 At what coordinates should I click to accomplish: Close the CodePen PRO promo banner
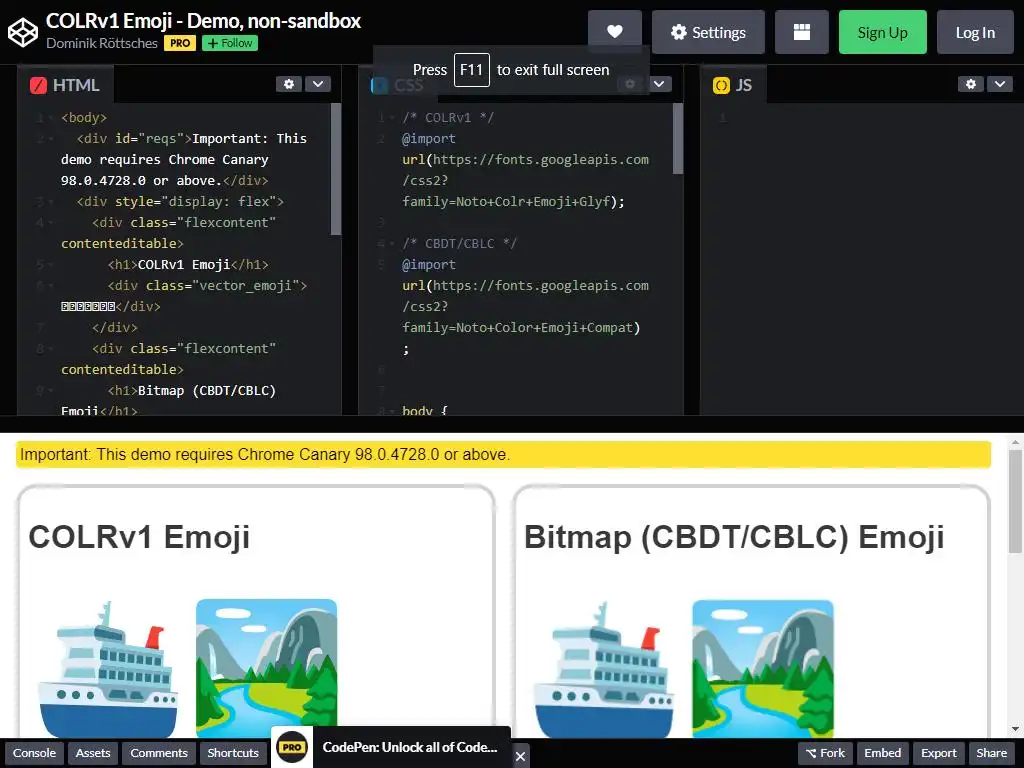[520, 756]
